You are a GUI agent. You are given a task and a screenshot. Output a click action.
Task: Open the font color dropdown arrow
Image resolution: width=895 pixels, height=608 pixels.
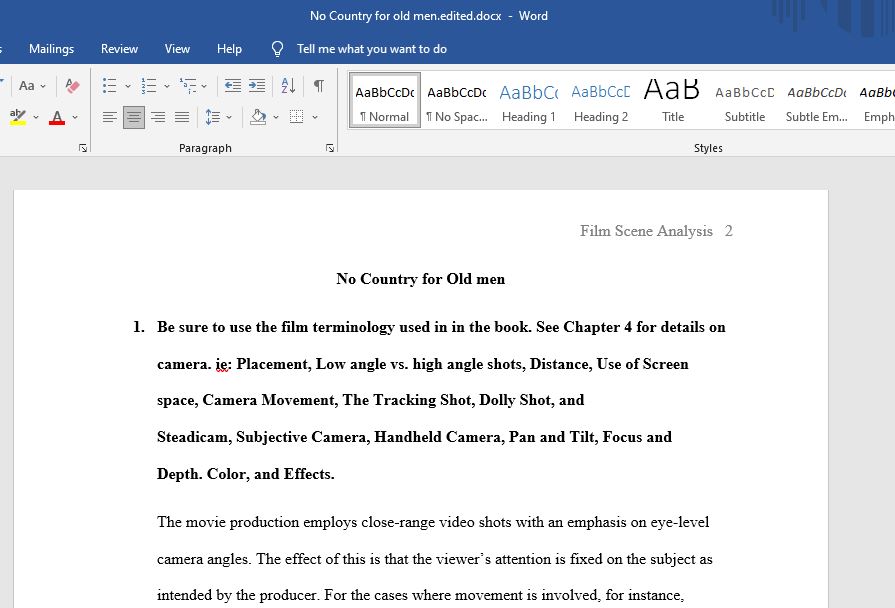tap(75, 118)
